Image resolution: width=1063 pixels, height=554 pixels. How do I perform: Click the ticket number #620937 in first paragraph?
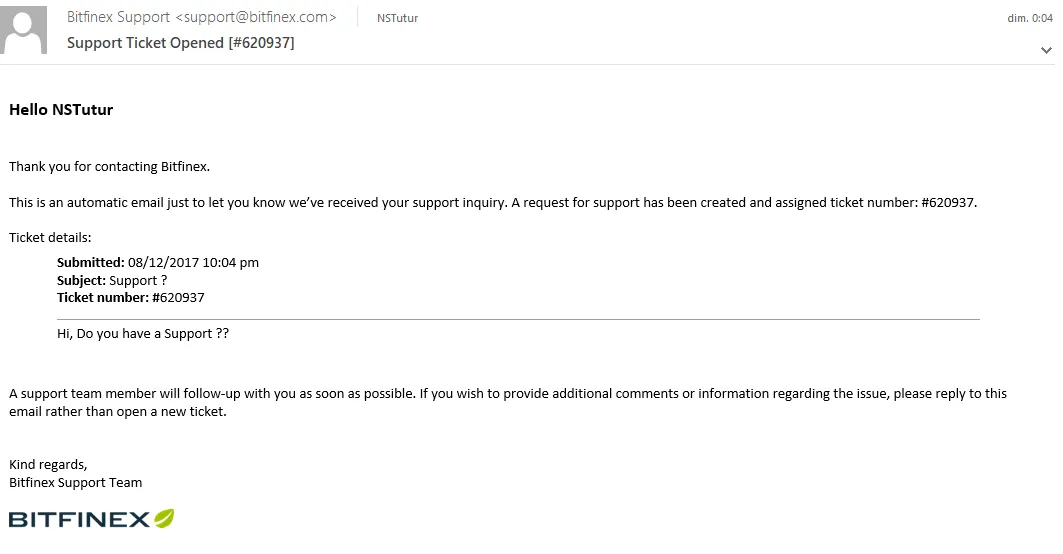(948, 202)
